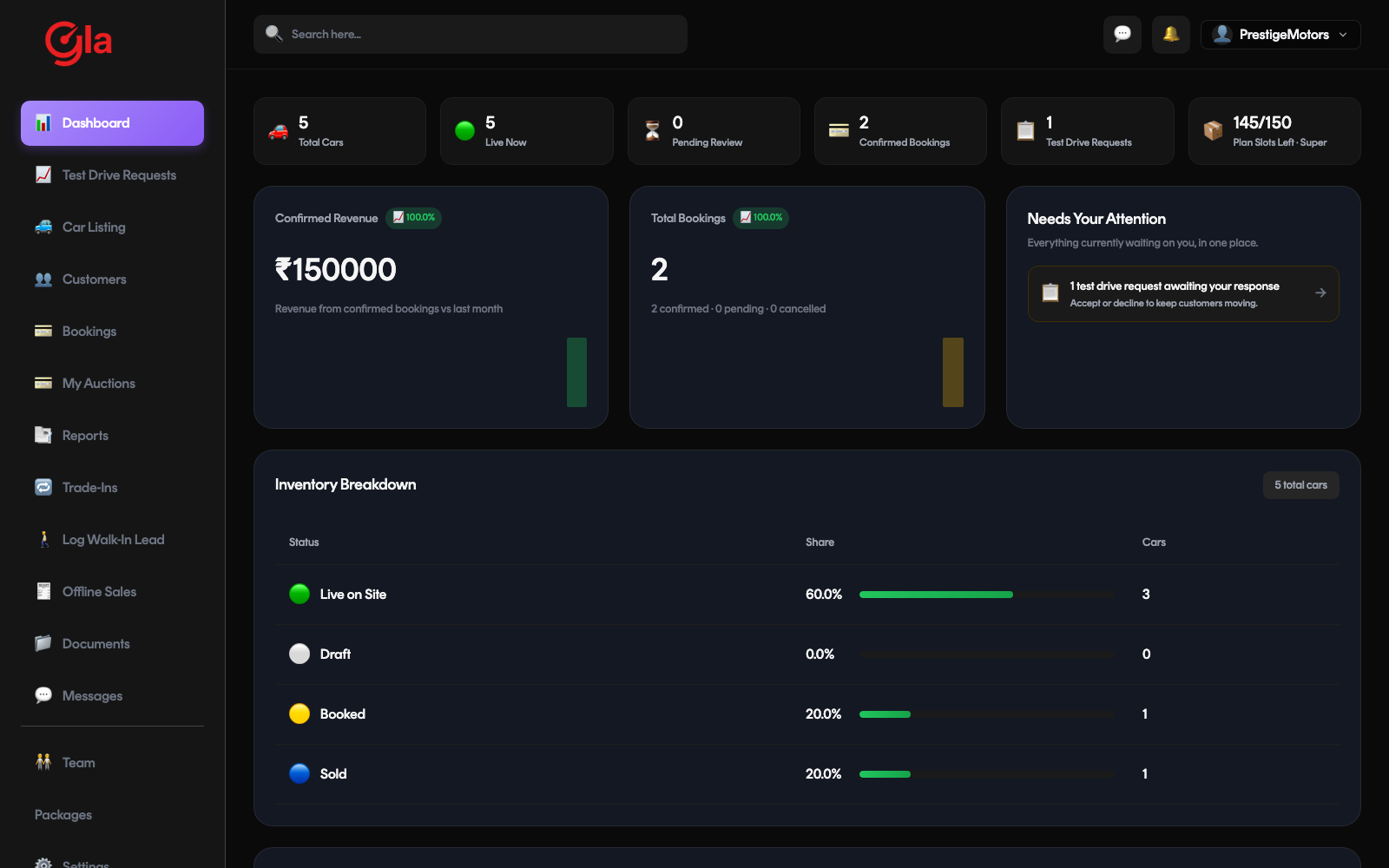Focus the Search here input field
The width and height of the screenshot is (1389, 868).
[471, 35]
